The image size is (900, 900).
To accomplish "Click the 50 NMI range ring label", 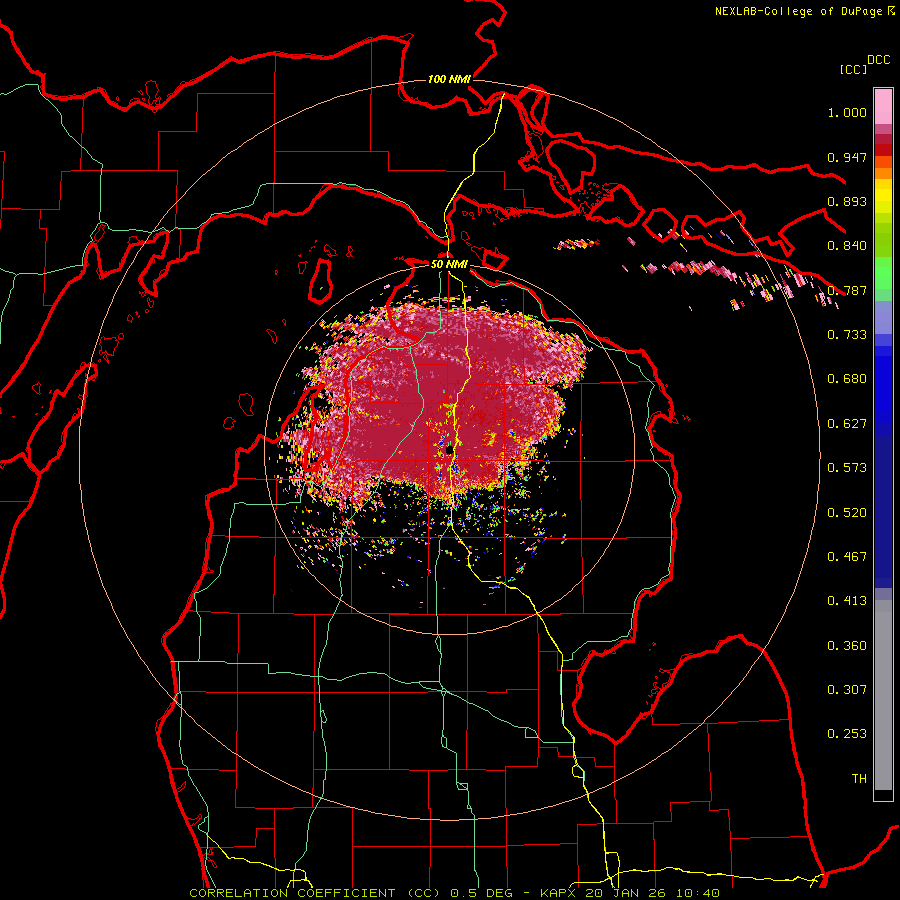I will 449,264.
